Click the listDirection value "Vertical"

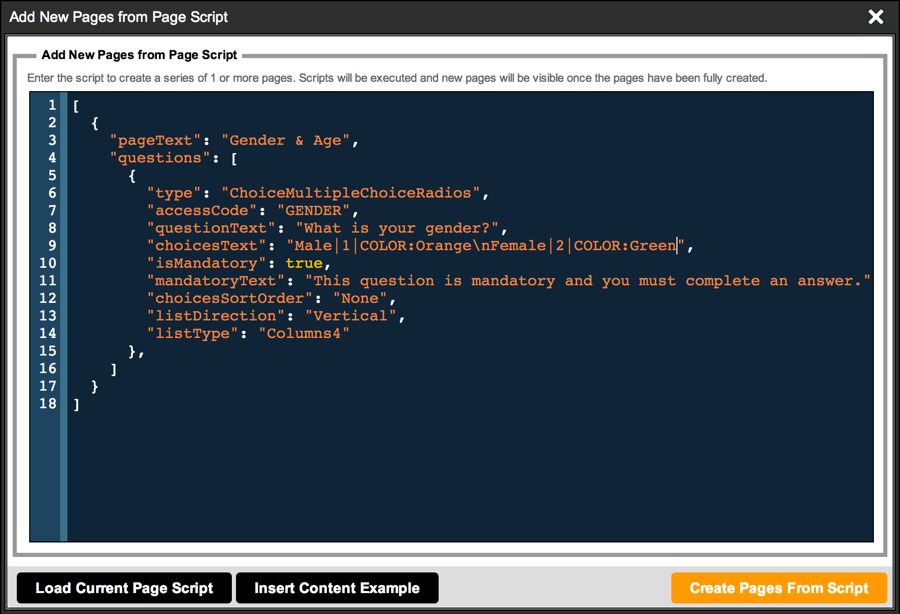pos(354,315)
